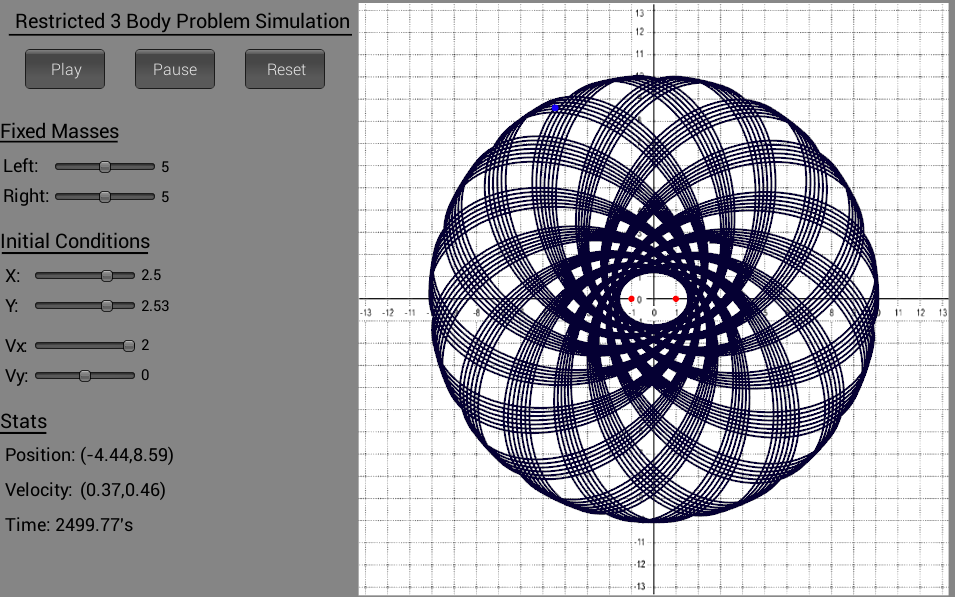Click the Velocity readout in Stats

pos(85,490)
